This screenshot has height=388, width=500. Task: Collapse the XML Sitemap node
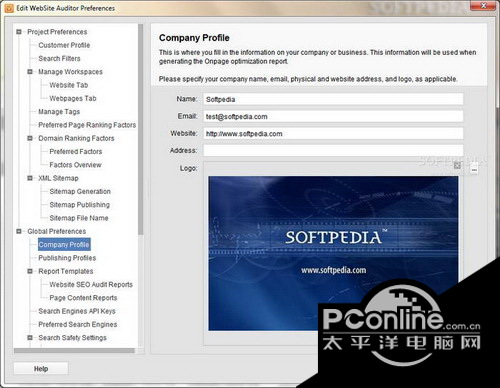point(30,178)
